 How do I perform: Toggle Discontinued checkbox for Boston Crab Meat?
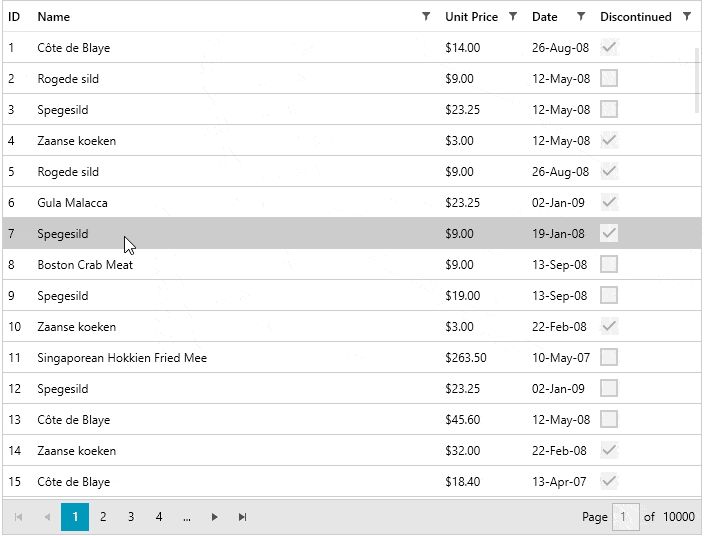coord(609,264)
